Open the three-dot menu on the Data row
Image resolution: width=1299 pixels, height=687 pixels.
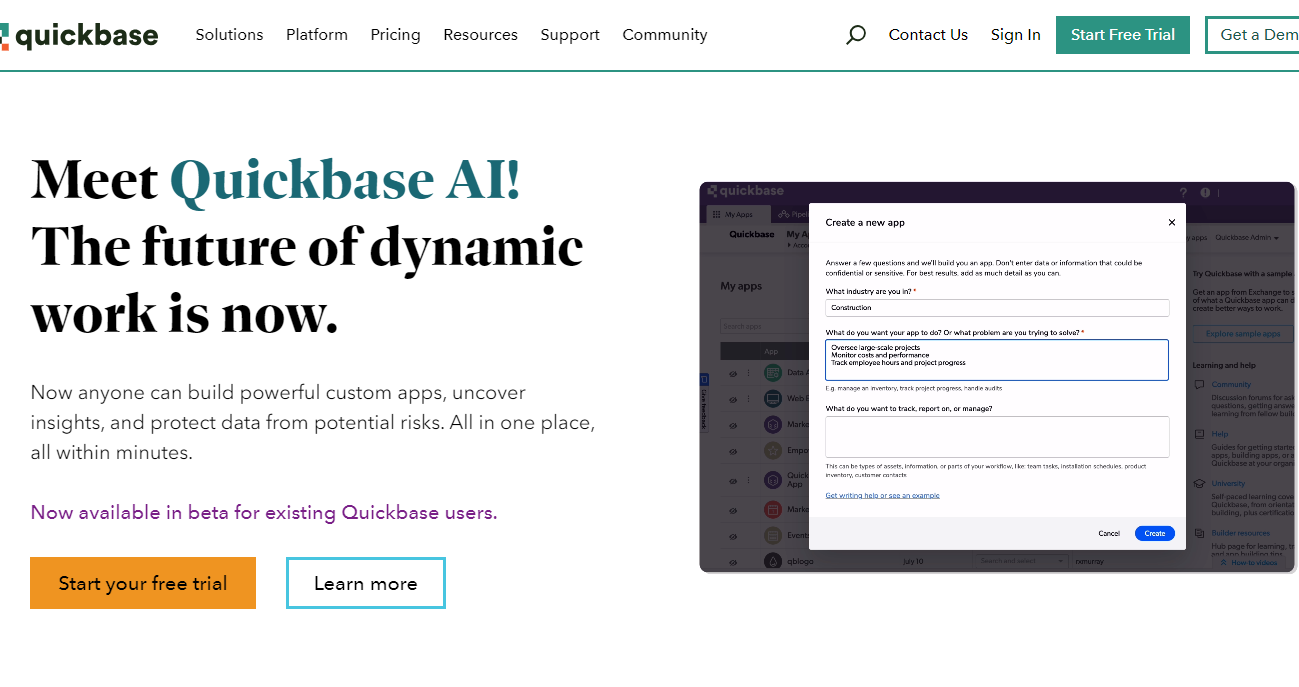coord(748,372)
